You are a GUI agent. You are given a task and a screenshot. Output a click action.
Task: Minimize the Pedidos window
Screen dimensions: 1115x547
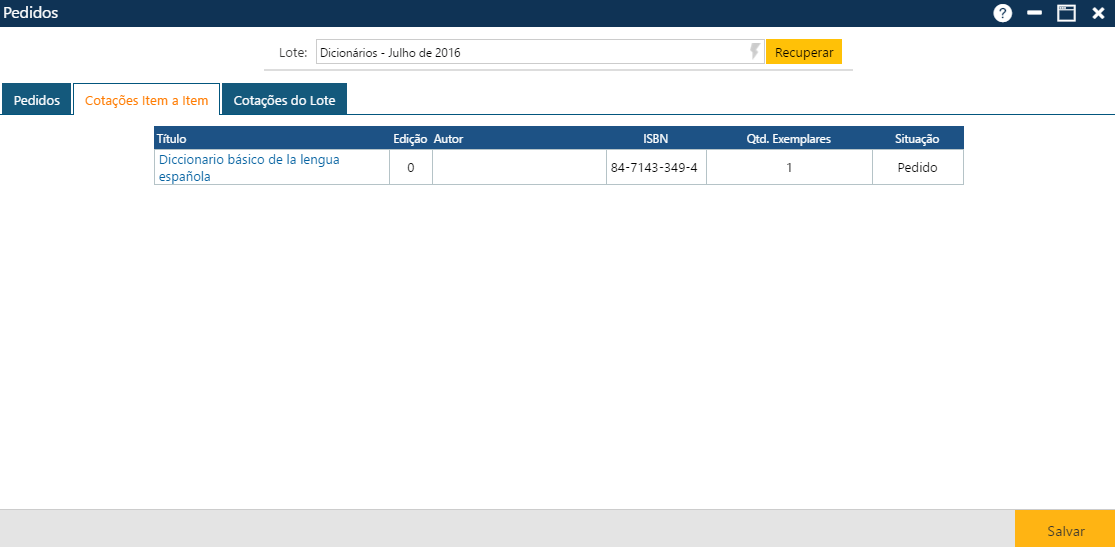click(x=1035, y=13)
